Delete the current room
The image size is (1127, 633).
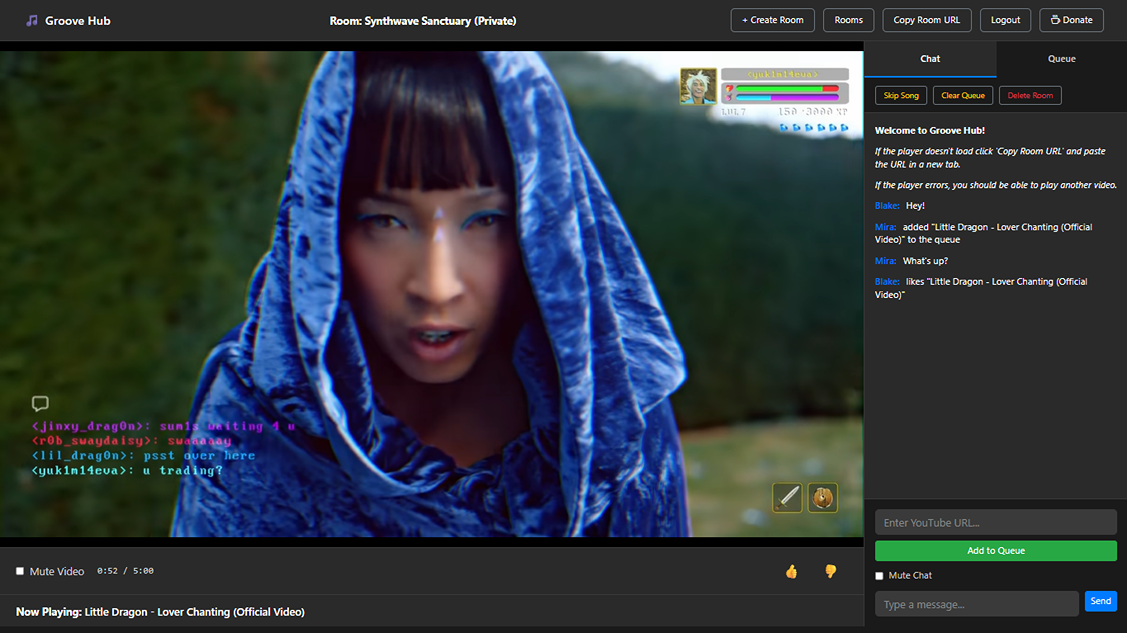(x=1030, y=96)
